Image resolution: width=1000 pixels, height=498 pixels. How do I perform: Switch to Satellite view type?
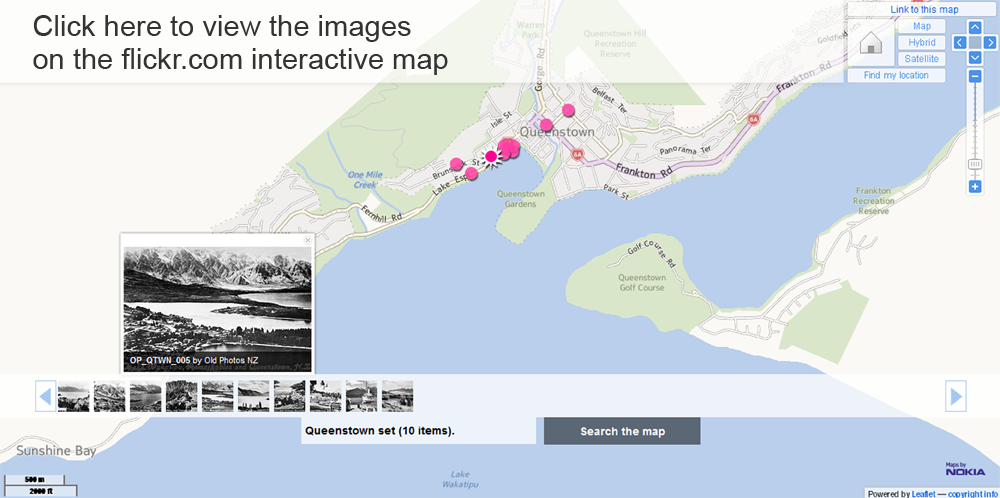click(x=921, y=59)
